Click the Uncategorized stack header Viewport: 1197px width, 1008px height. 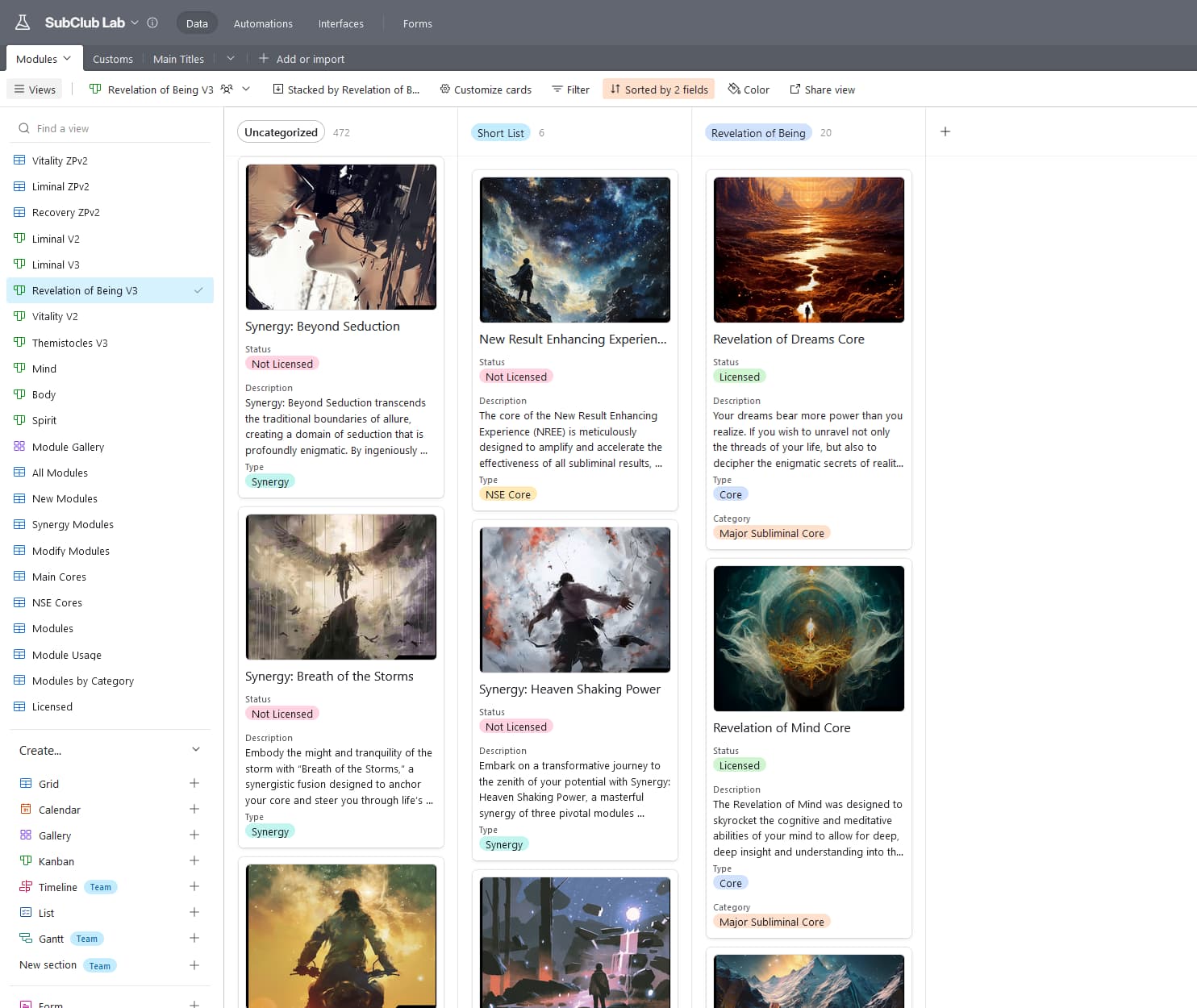pos(281,132)
